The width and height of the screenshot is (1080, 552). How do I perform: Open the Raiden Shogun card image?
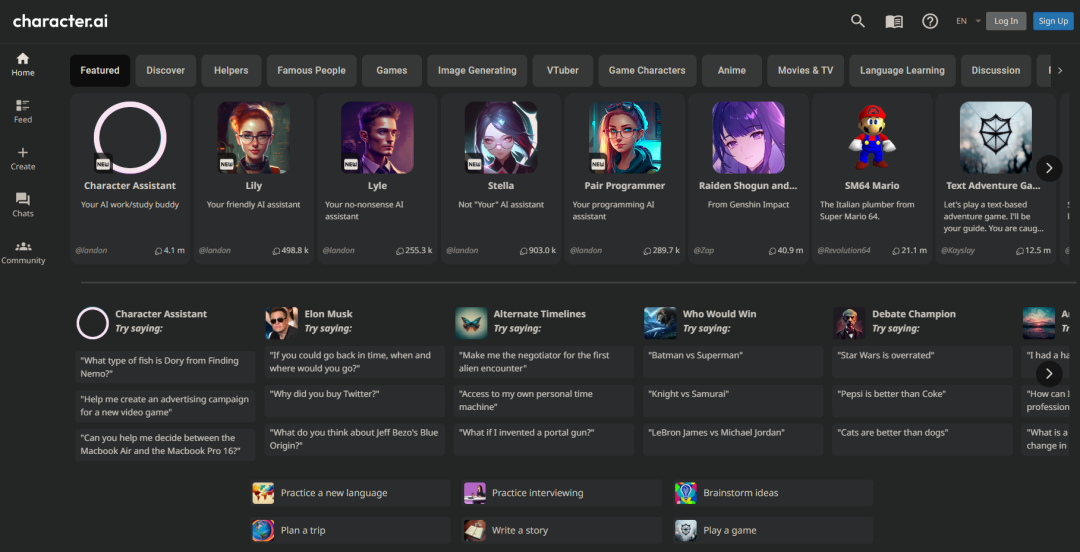tap(748, 137)
